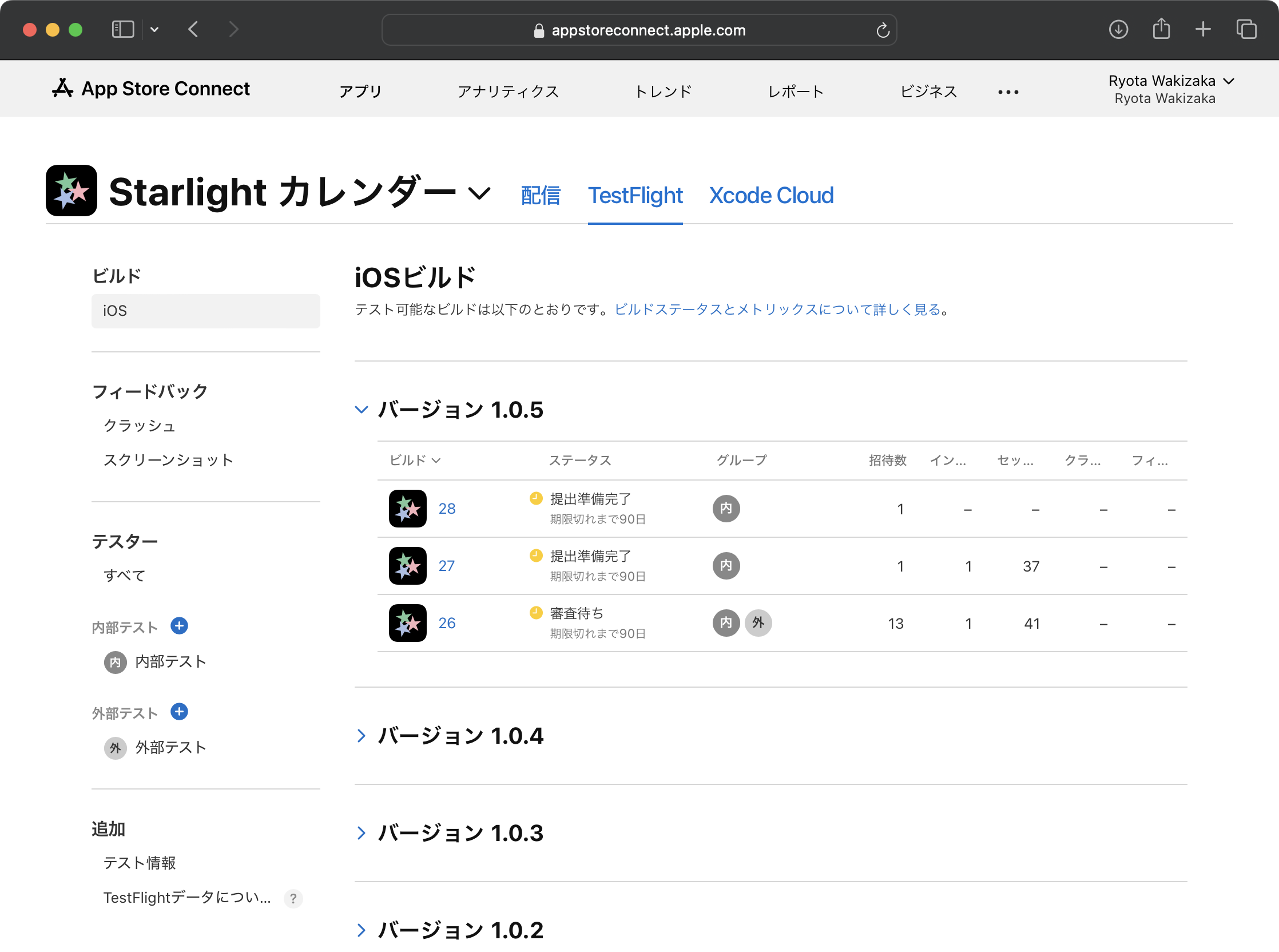Image resolution: width=1279 pixels, height=952 pixels.
Task: Open the Ryota Wakizaka account menu
Action: click(1170, 89)
